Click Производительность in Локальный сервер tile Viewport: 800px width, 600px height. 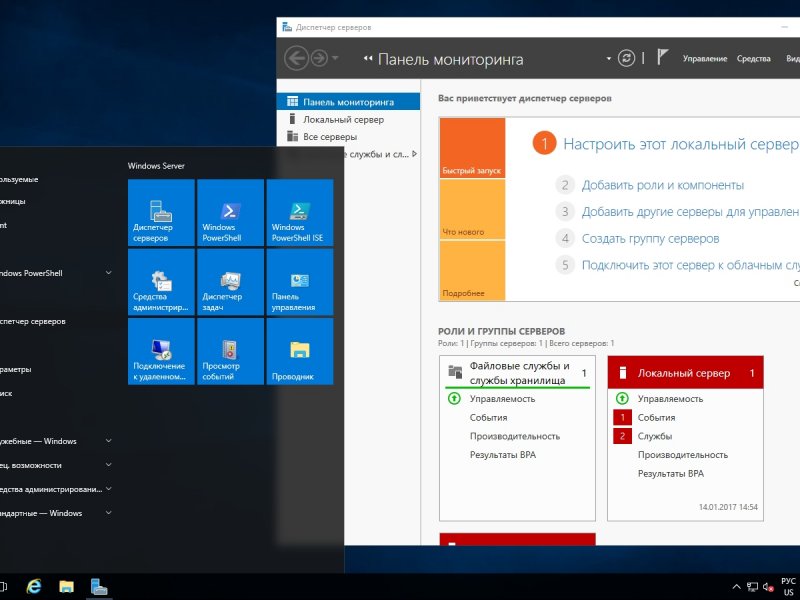coord(683,455)
